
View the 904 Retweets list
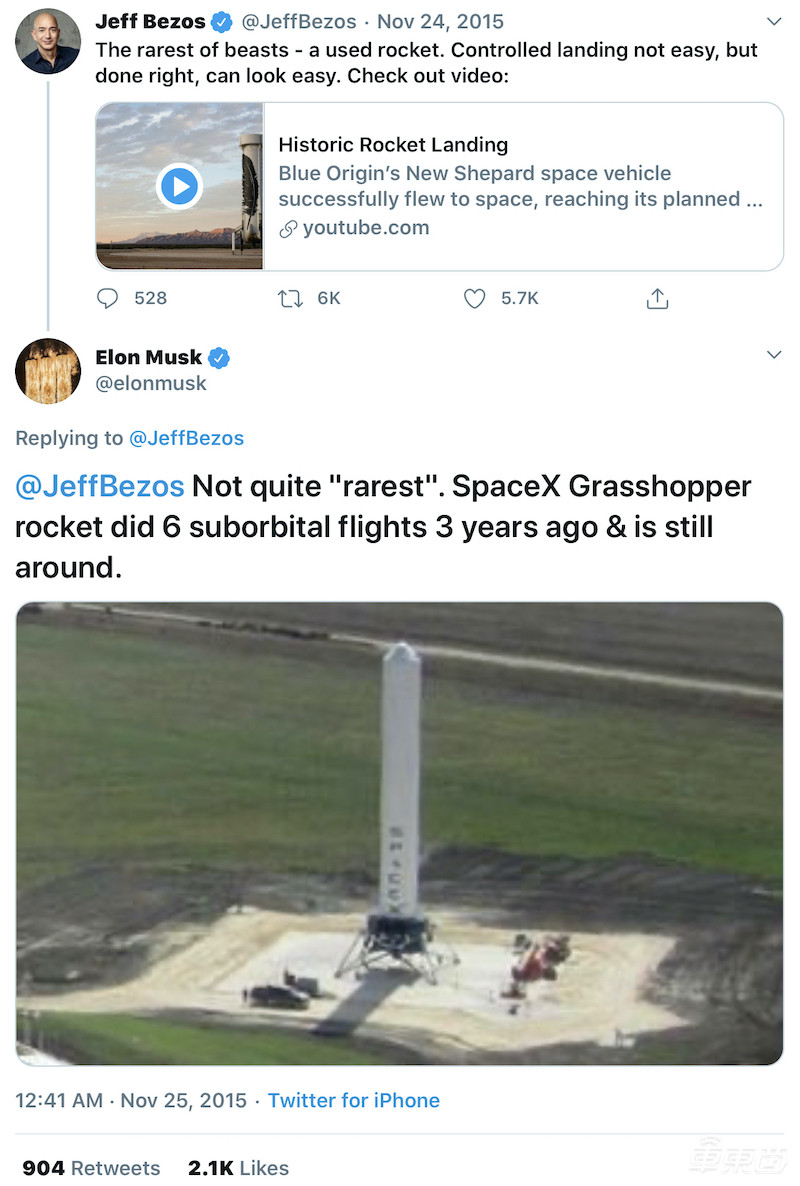(91, 1168)
